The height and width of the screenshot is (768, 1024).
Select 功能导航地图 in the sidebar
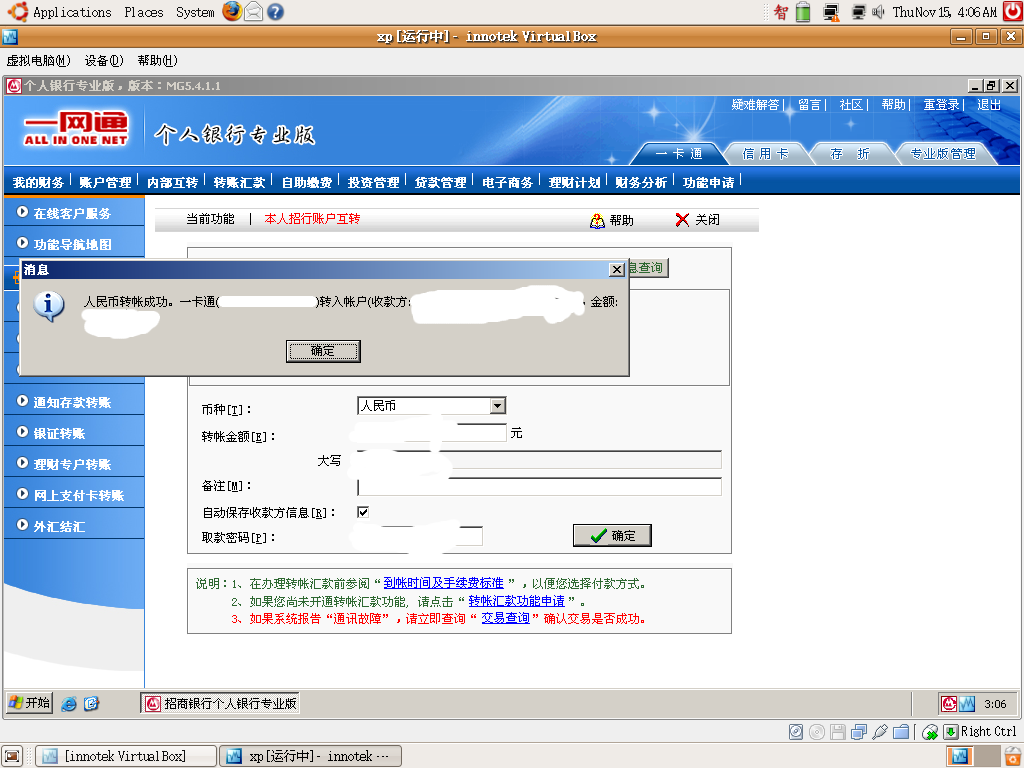(74, 244)
